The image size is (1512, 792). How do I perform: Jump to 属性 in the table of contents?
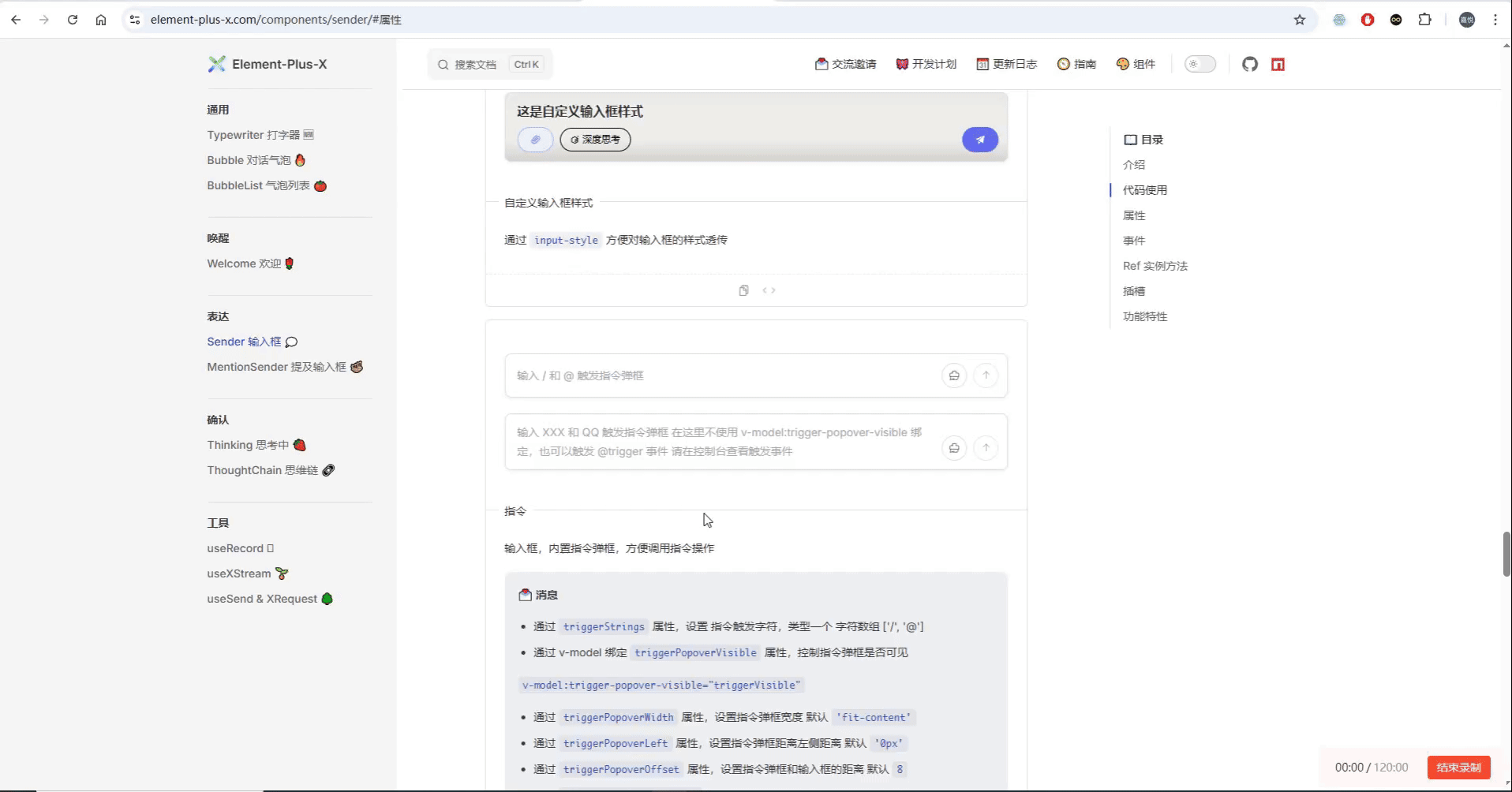coord(1133,215)
